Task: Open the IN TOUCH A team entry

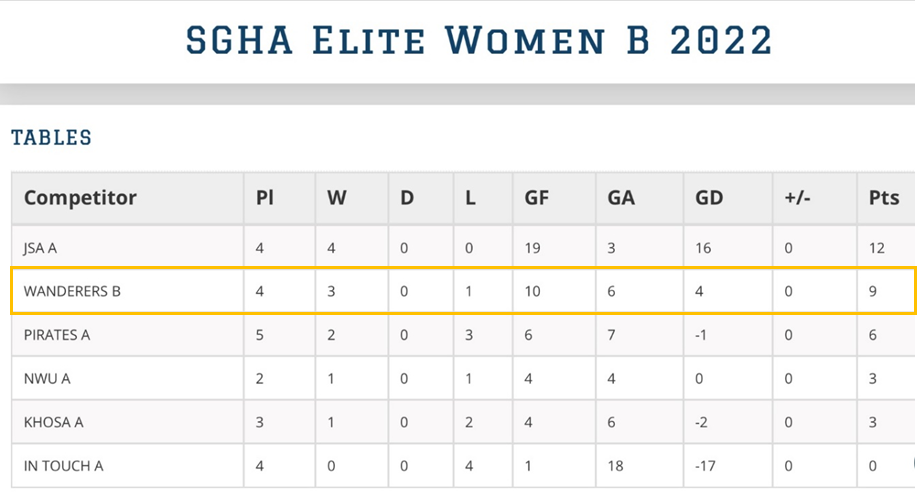Action: tap(63, 466)
